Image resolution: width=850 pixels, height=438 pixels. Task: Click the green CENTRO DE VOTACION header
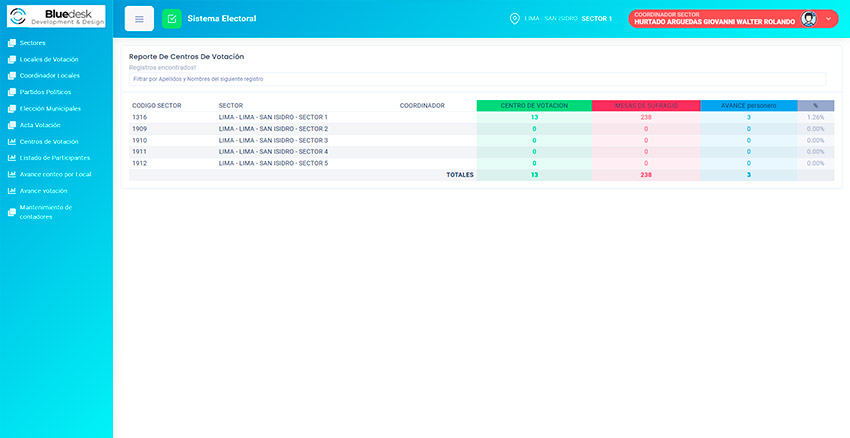pyautogui.click(x=534, y=105)
